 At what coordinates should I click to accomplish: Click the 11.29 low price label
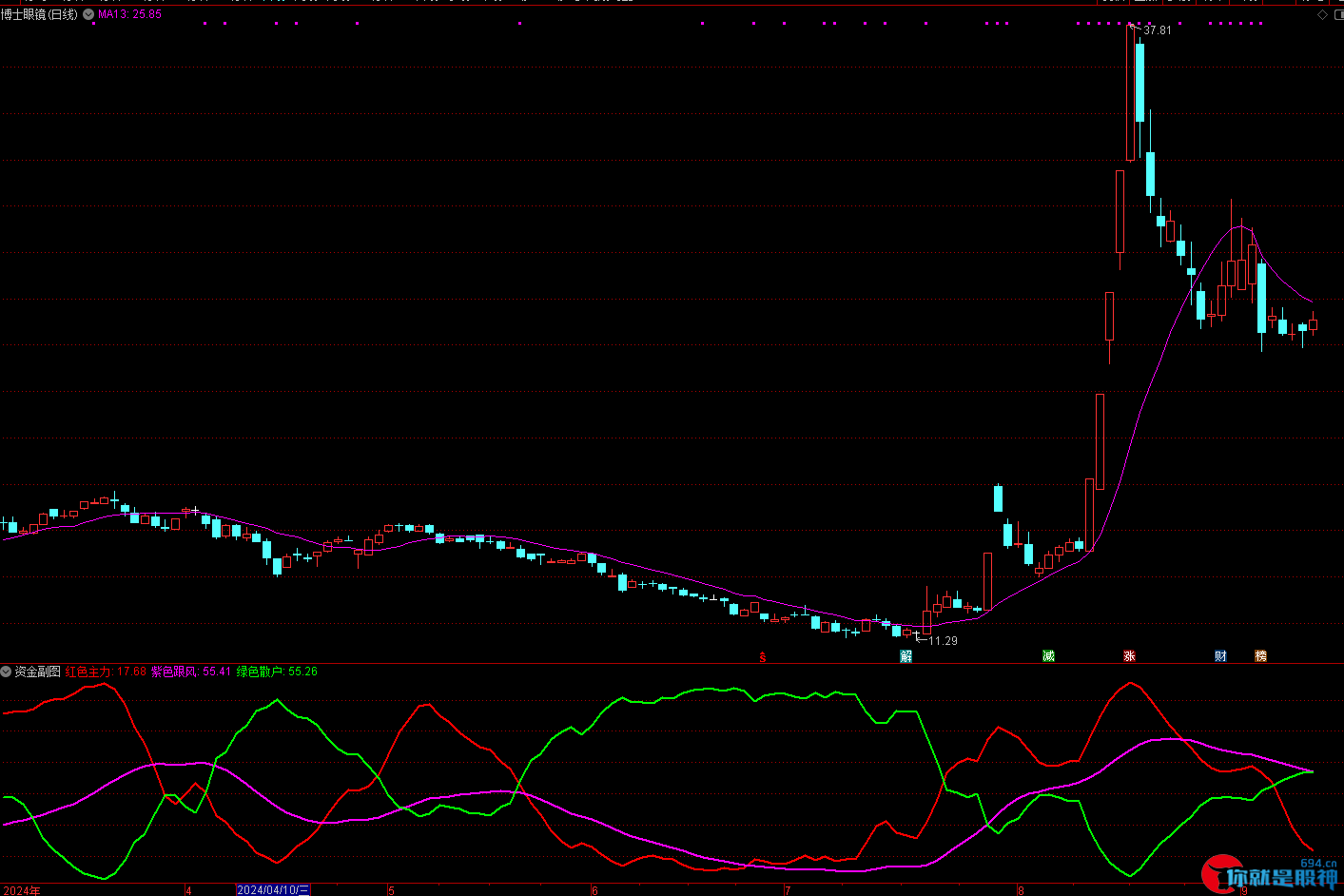(x=943, y=641)
